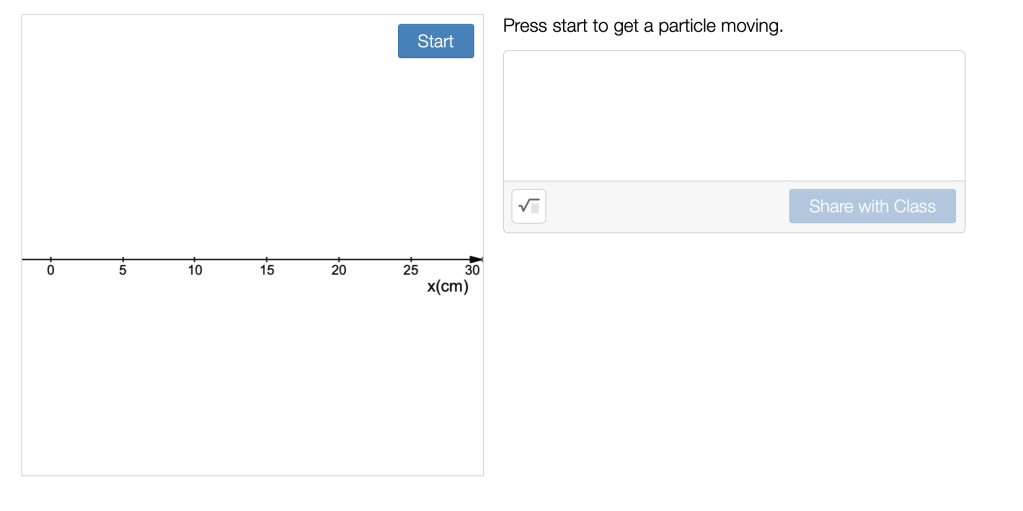The image size is (1023, 511).
Task: Select the 25 cm tick mark
Action: pos(411,260)
